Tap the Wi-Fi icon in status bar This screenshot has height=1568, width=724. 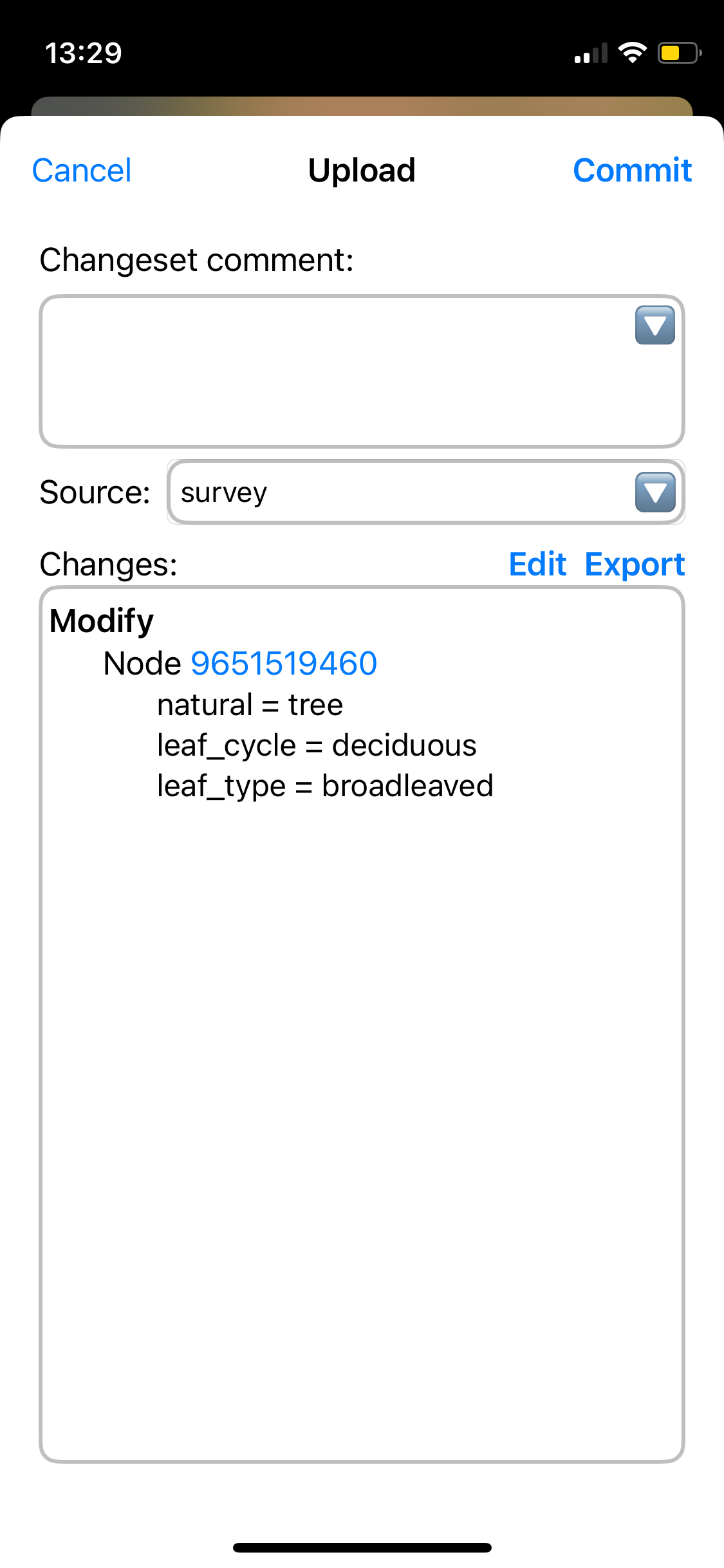point(633,53)
